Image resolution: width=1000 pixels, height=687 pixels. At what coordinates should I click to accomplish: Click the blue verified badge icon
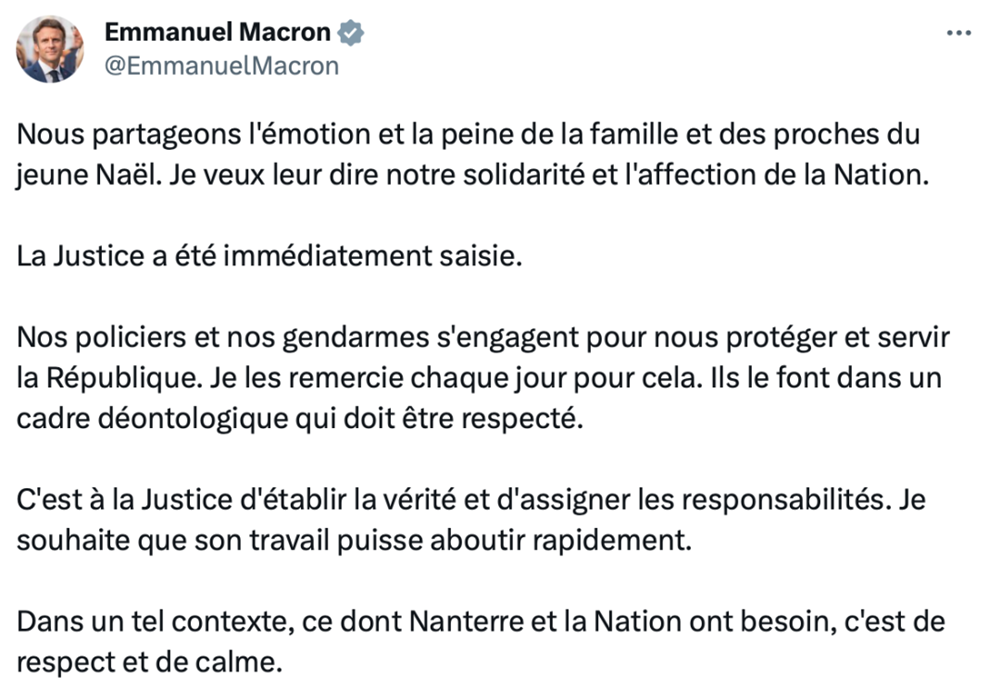click(351, 33)
